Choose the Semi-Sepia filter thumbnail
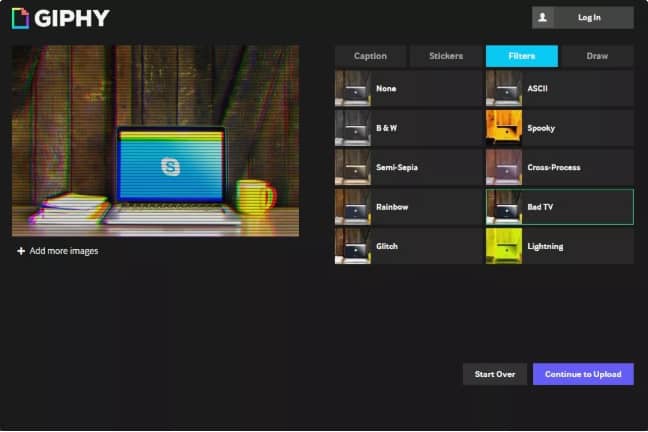This screenshot has height=432, width=648. coord(353,167)
